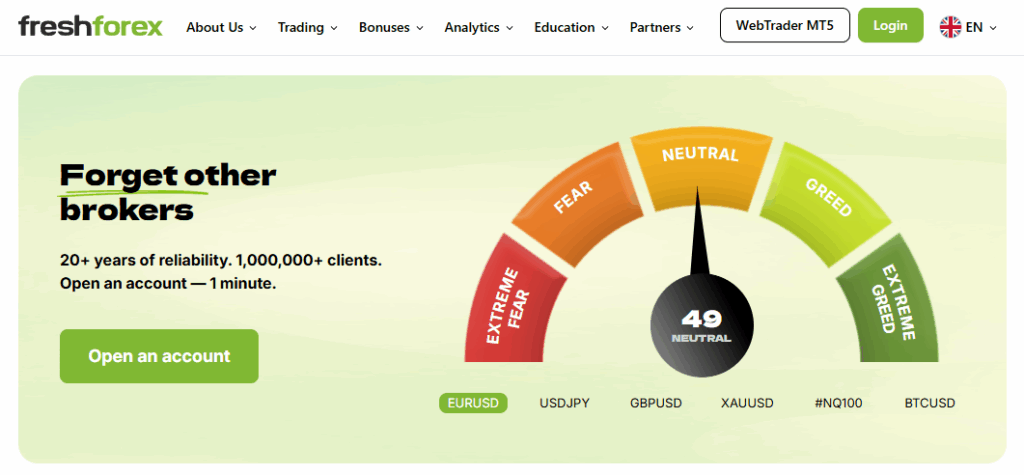Image resolution: width=1024 pixels, height=475 pixels.
Task: Expand the Bonuses menu
Action: pos(391,27)
